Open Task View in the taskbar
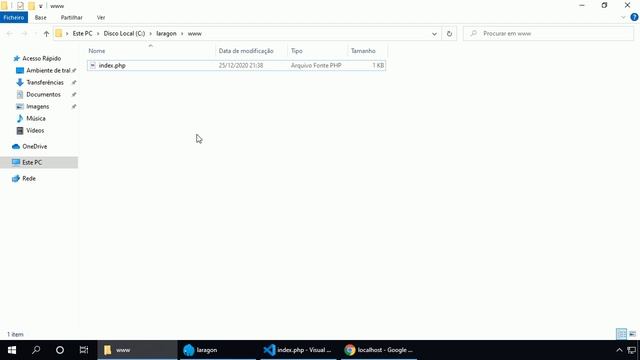The width and height of the screenshot is (640, 360). 84,350
